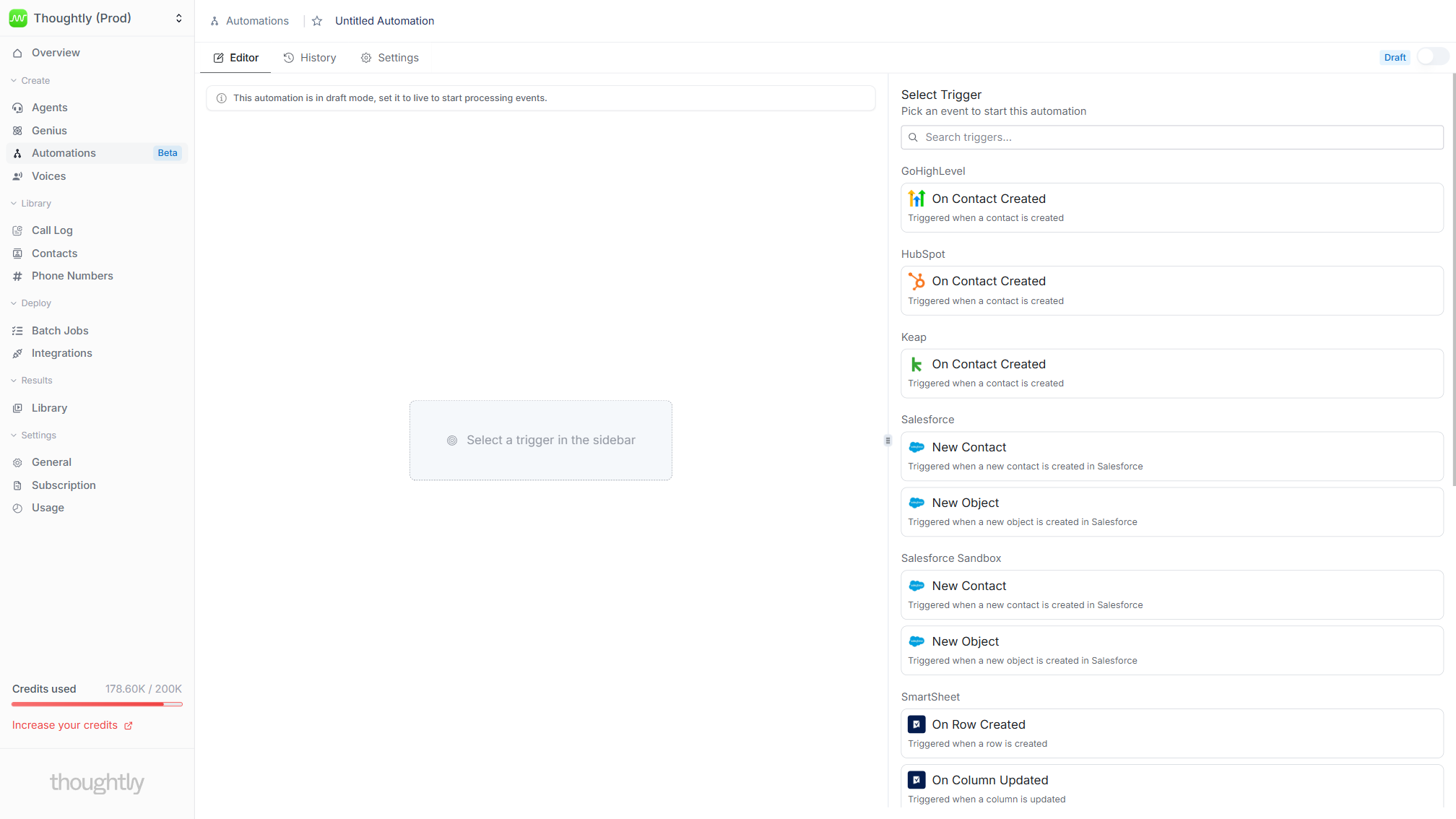Screen dimensions: 1456x819
Task: Click the credits used progress bar
Action: pyautogui.click(x=97, y=704)
